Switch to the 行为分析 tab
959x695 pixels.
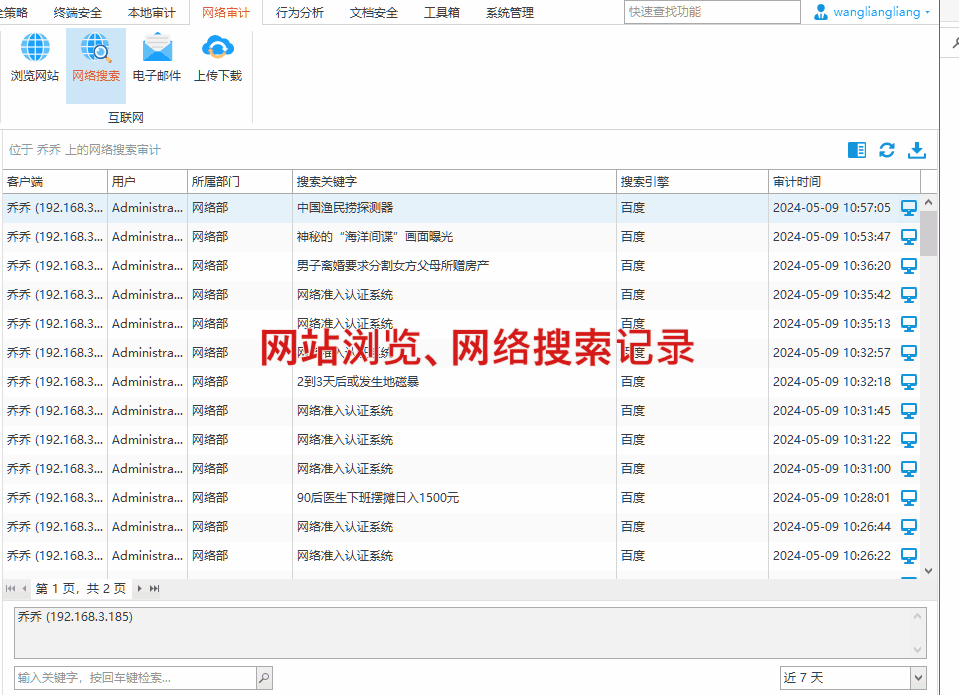click(x=299, y=13)
